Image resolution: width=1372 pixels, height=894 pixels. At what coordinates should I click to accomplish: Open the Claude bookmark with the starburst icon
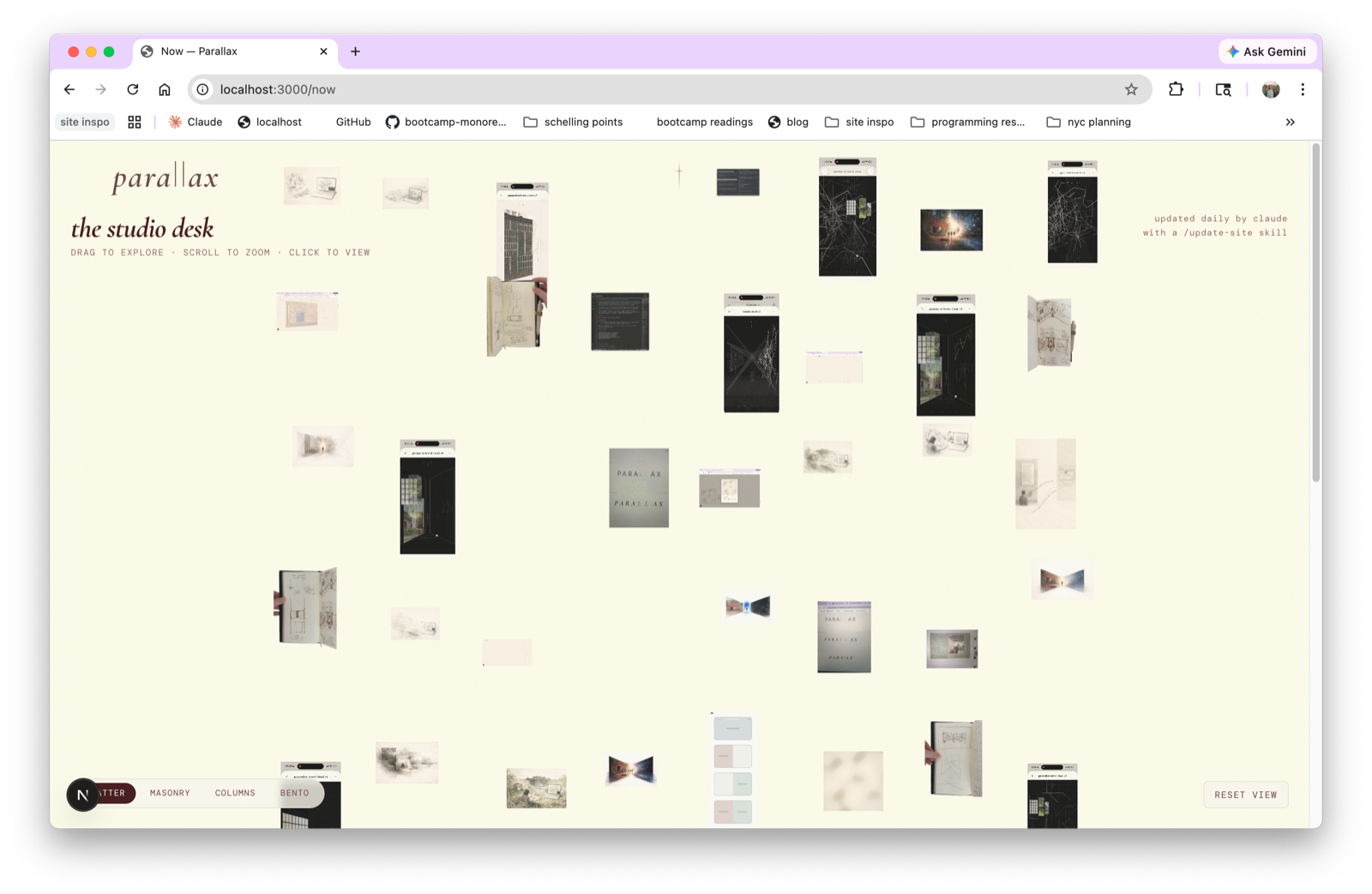[x=195, y=122]
